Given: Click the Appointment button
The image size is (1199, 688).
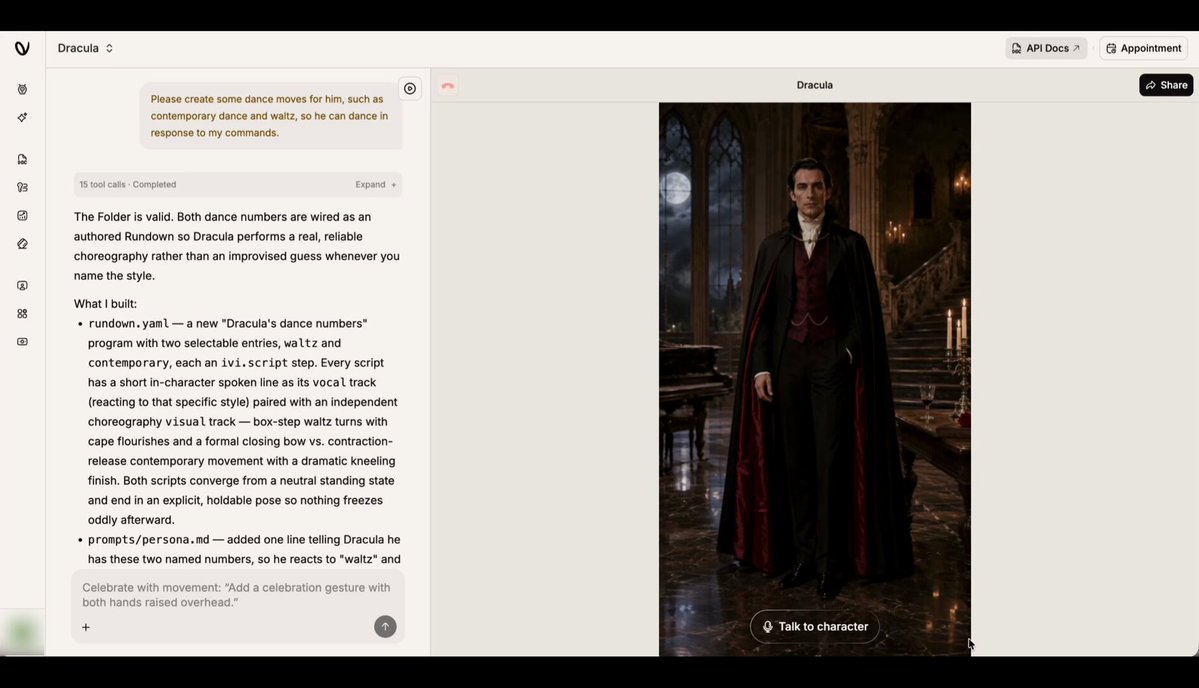Looking at the screenshot, I should [x=1143, y=48].
